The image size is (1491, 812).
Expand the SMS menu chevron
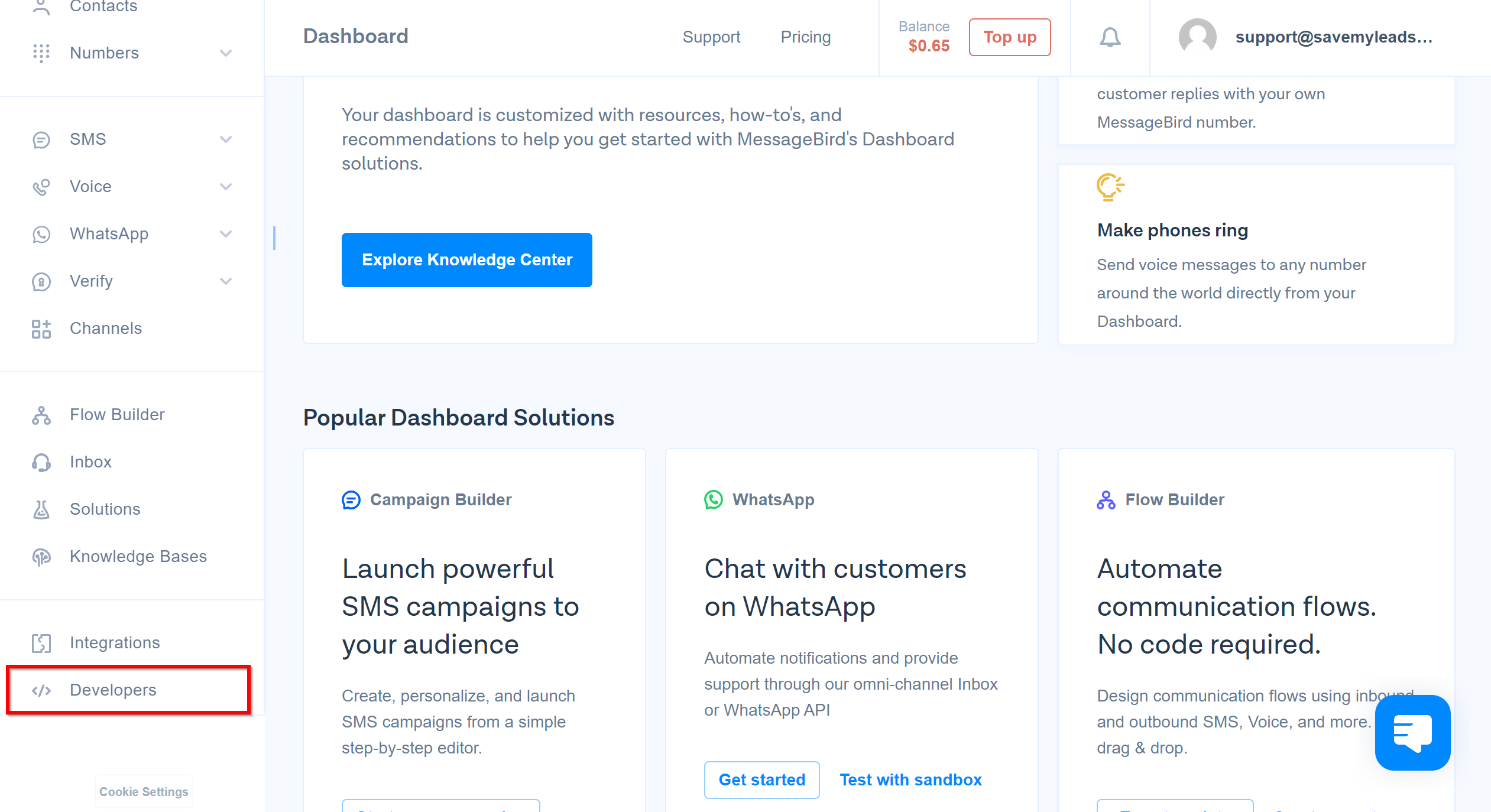[226, 139]
